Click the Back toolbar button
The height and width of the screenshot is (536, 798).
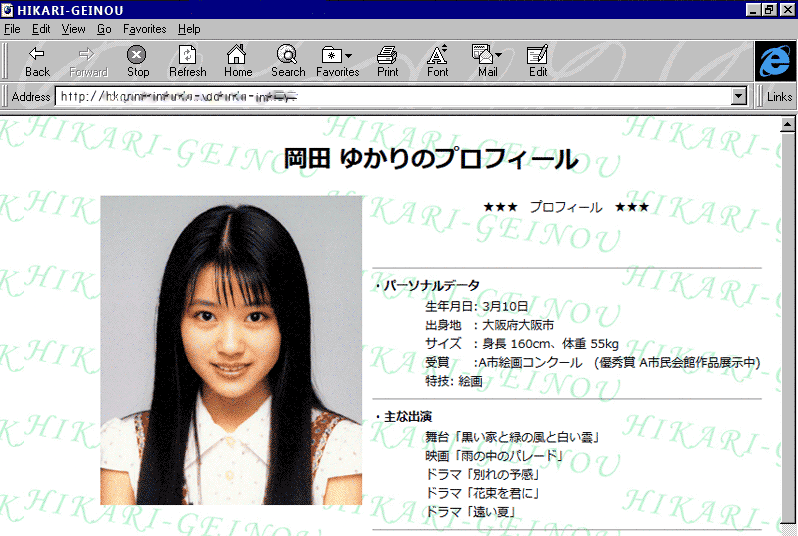(37, 61)
